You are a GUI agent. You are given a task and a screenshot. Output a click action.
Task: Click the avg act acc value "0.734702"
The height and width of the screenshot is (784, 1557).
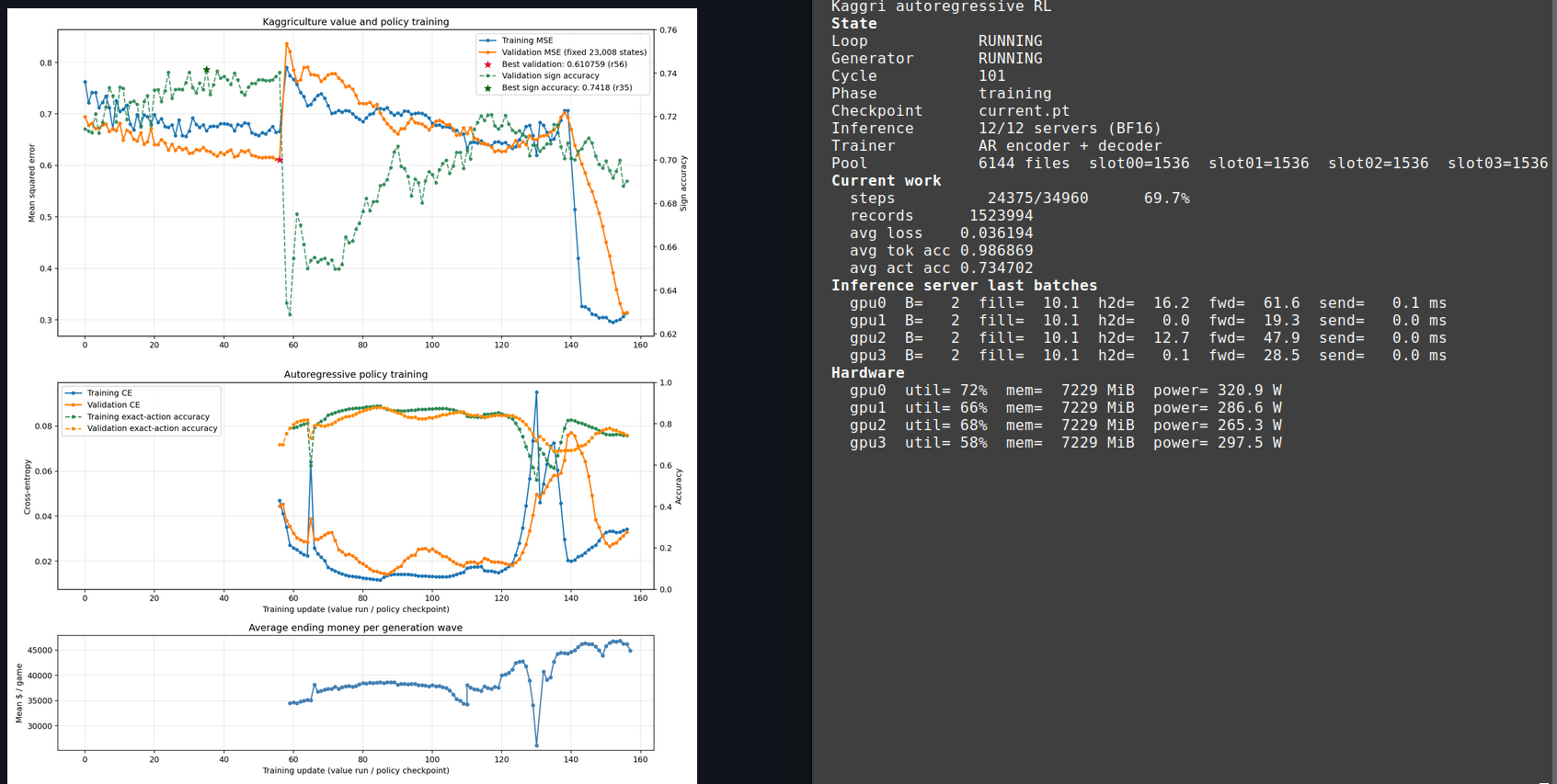coord(996,268)
